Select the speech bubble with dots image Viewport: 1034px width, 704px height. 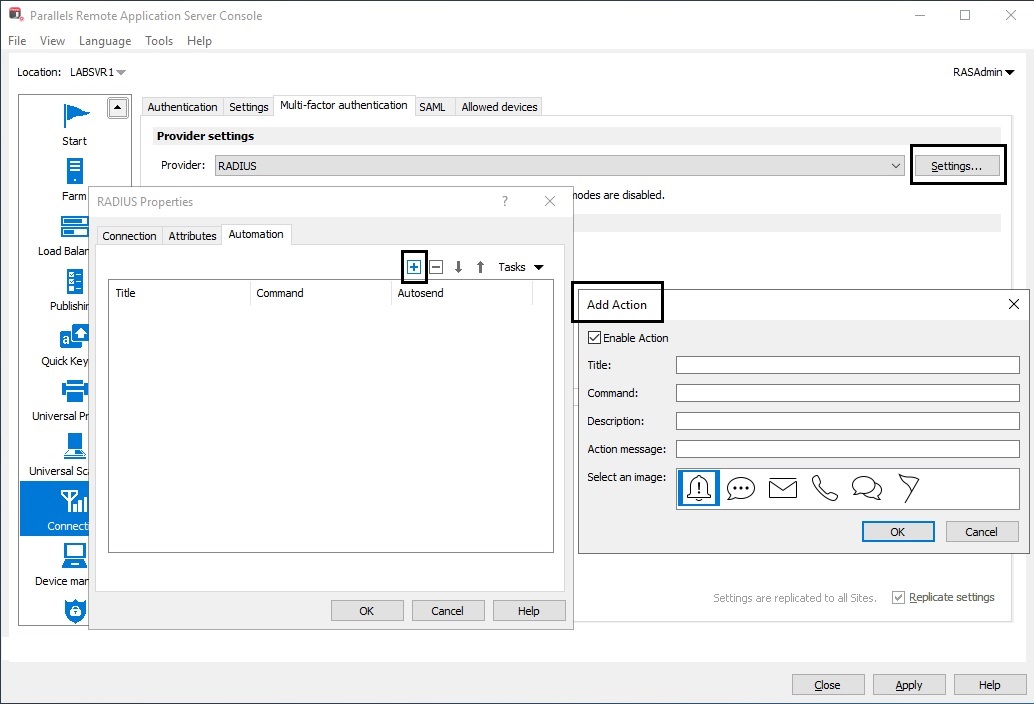tap(741, 488)
